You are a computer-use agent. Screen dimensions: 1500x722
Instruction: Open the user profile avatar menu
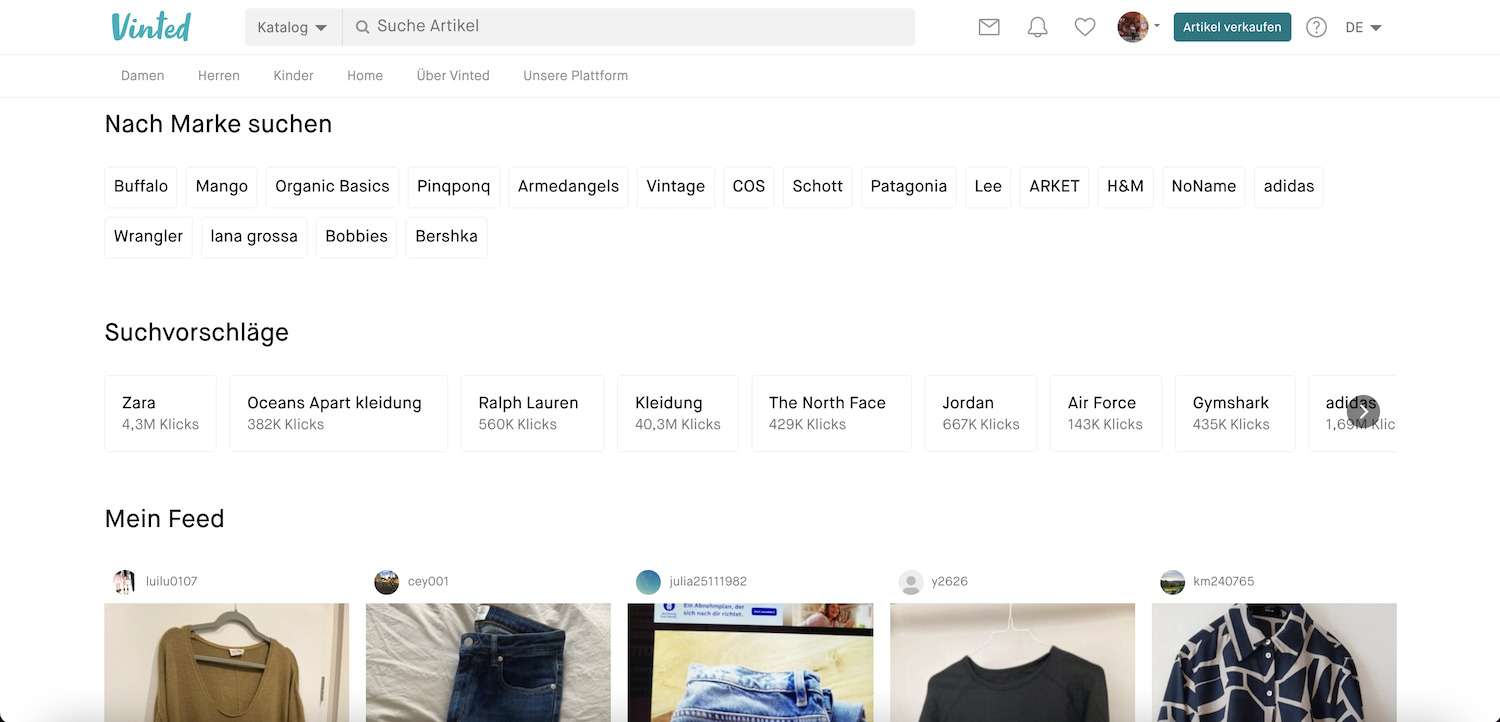[x=1137, y=27]
